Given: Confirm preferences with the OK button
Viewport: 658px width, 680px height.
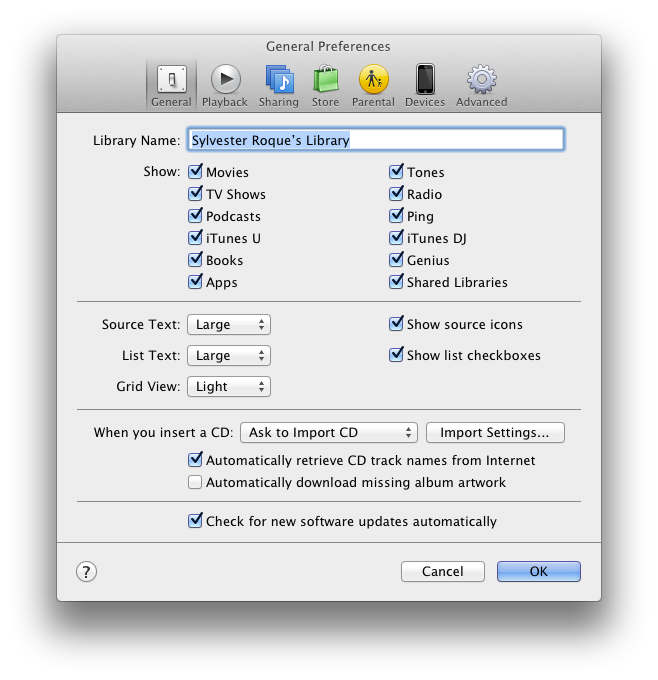Looking at the screenshot, I should click(x=539, y=571).
